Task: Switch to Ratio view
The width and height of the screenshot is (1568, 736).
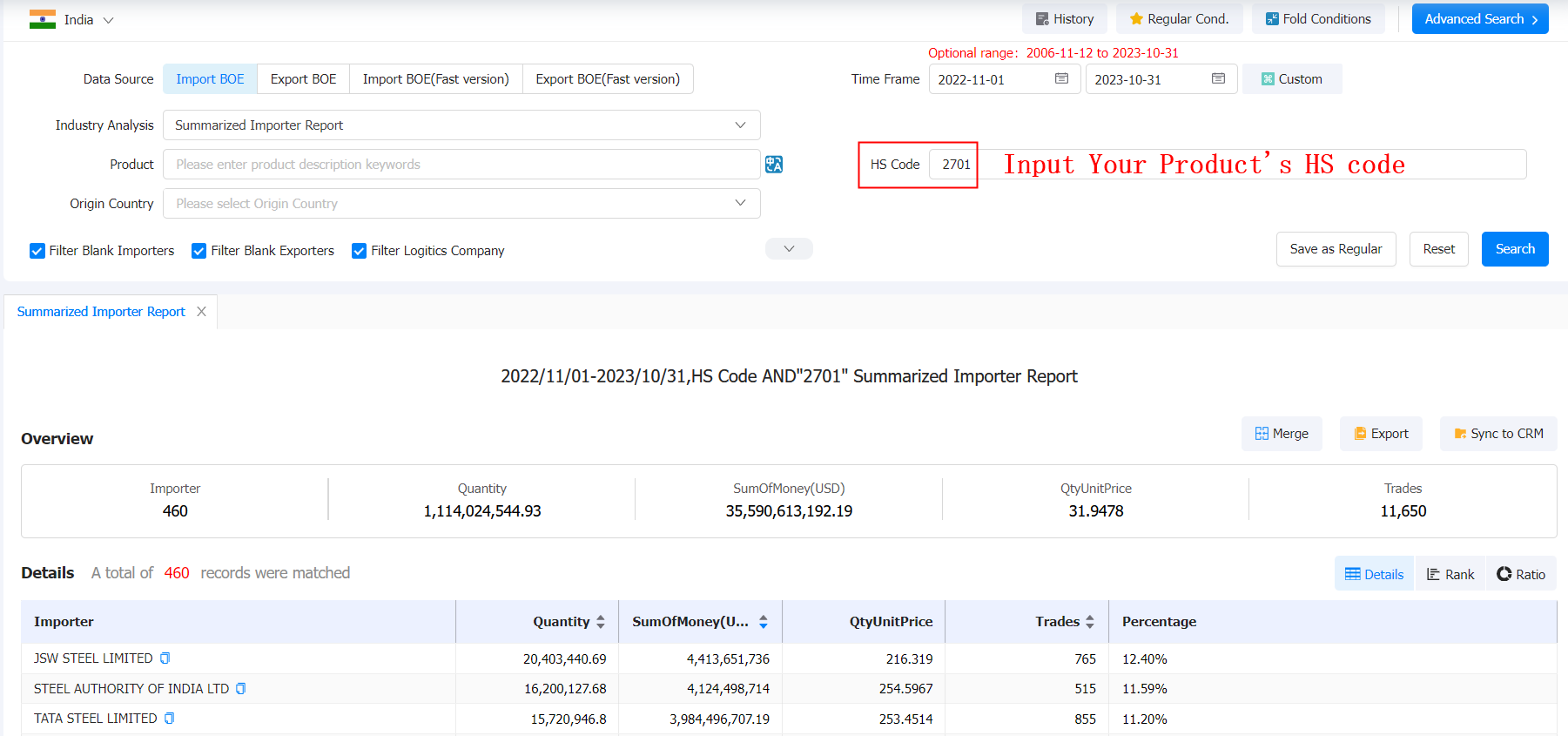Action: click(1521, 574)
